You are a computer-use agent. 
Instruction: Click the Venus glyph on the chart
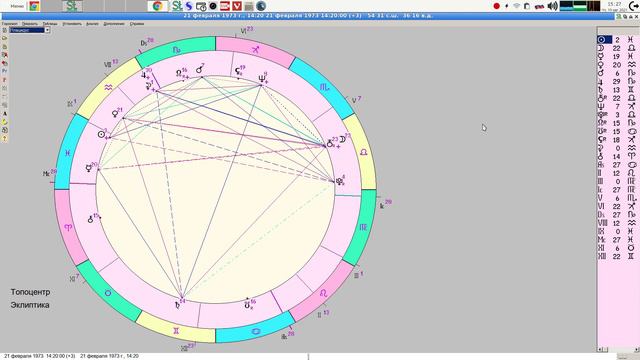tap(115, 114)
